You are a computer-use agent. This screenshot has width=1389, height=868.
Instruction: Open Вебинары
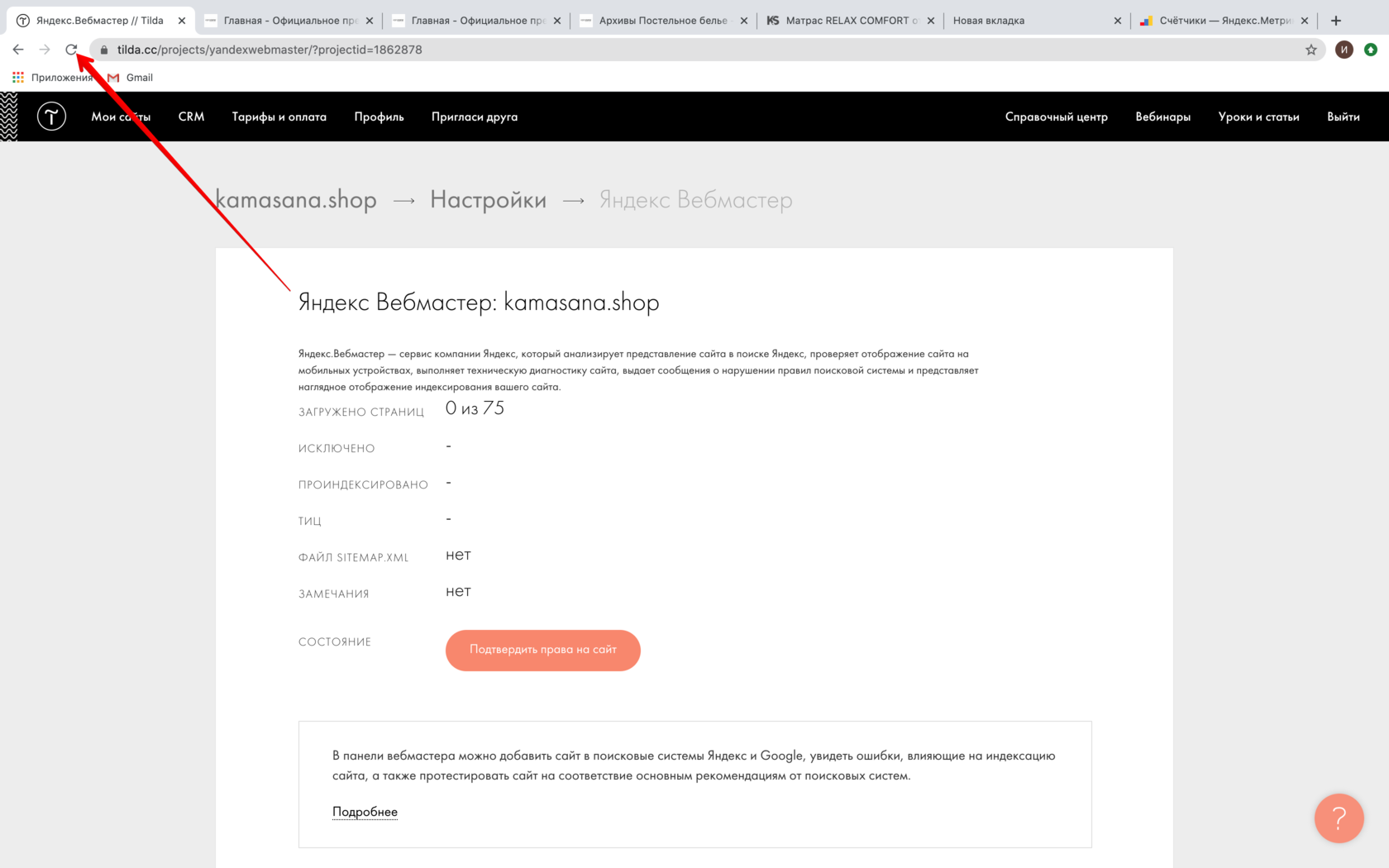coord(1163,117)
